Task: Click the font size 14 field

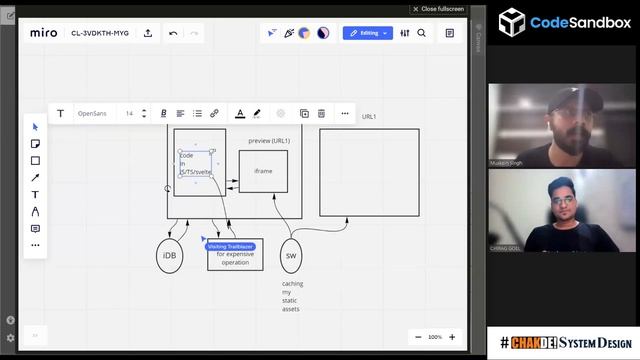Action: [x=129, y=113]
